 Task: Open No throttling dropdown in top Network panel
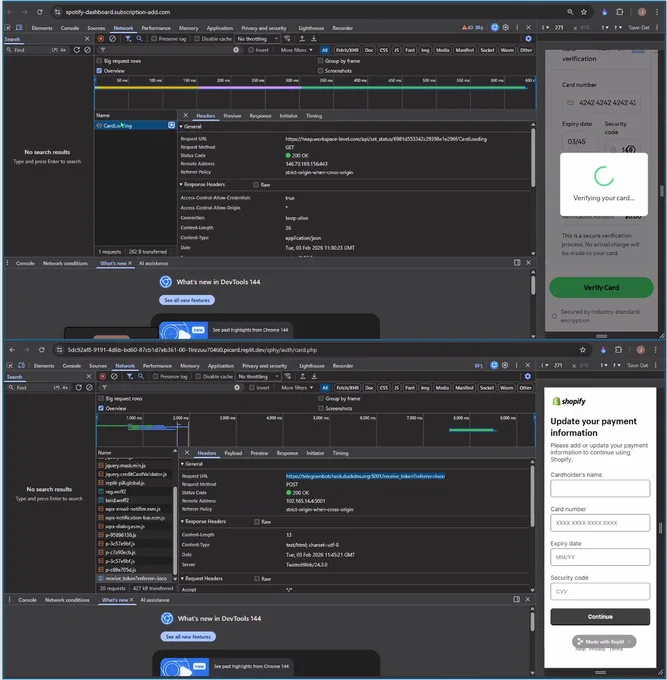point(258,39)
